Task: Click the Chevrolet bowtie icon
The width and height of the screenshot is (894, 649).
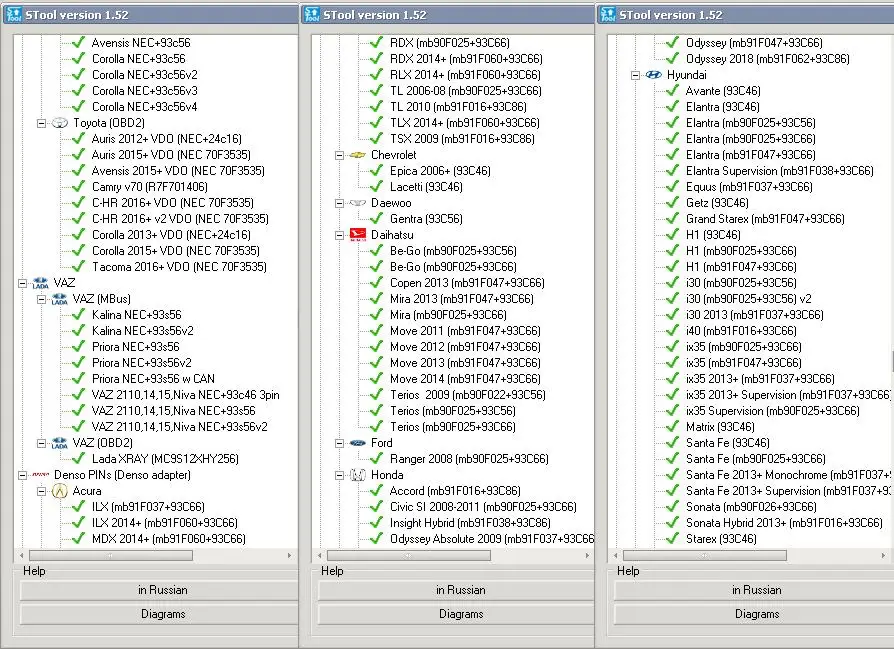Action: [x=357, y=155]
